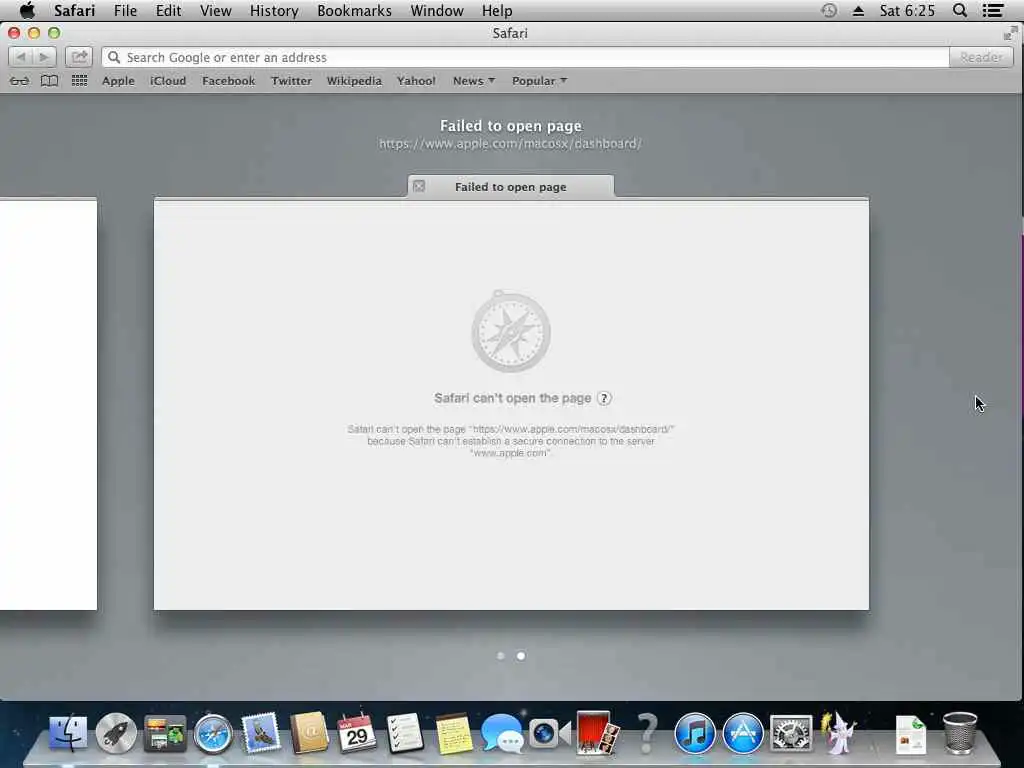Open iTunes music note in Dock
The image size is (1024, 768).
[695, 733]
